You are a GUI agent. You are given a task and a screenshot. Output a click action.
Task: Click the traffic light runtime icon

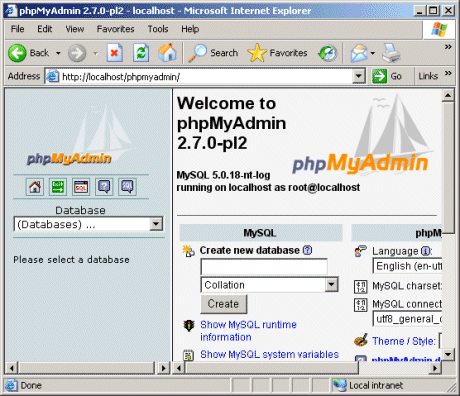tap(189, 325)
